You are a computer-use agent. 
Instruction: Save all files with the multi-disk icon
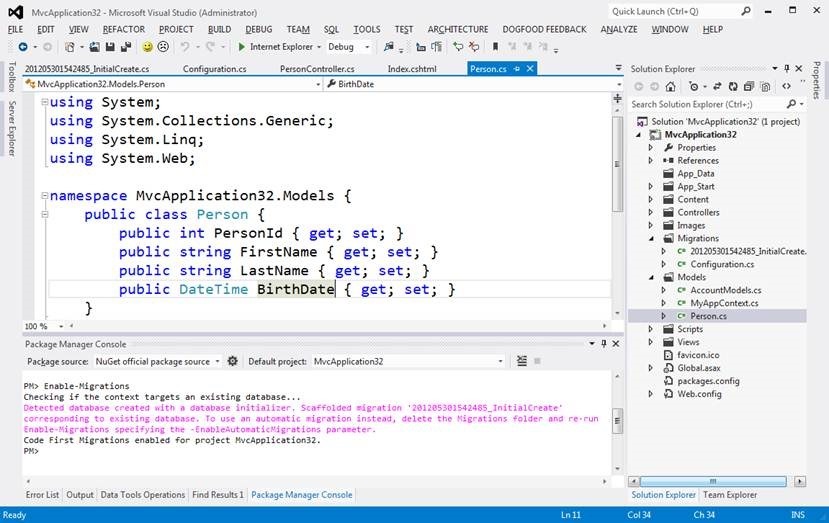(125, 47)
